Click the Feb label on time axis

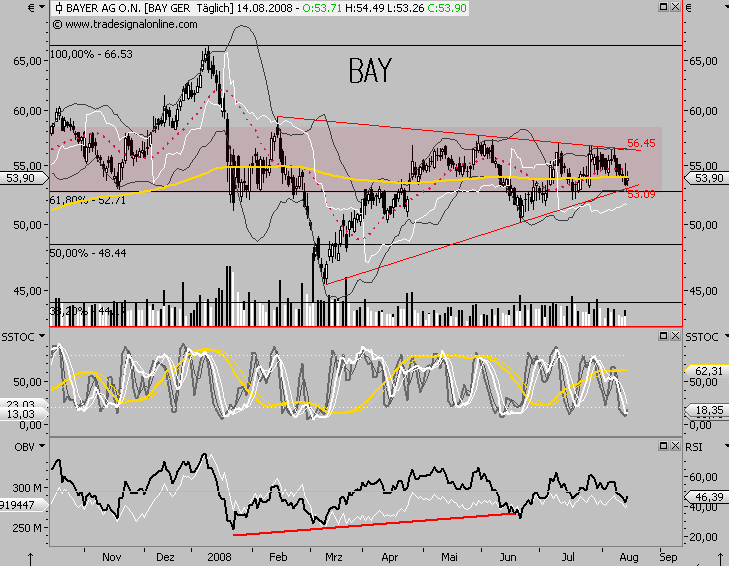[278, 557]
